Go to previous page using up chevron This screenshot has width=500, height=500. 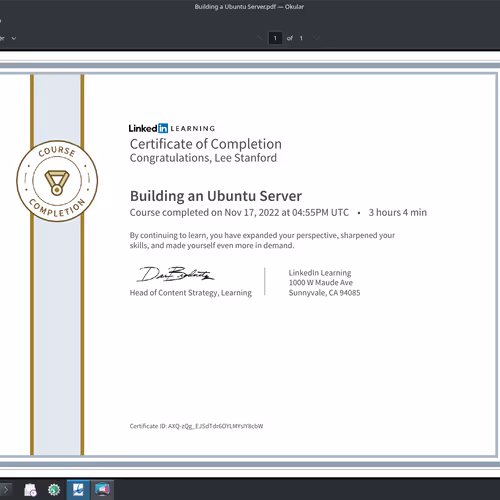click(x=259, y=38)
